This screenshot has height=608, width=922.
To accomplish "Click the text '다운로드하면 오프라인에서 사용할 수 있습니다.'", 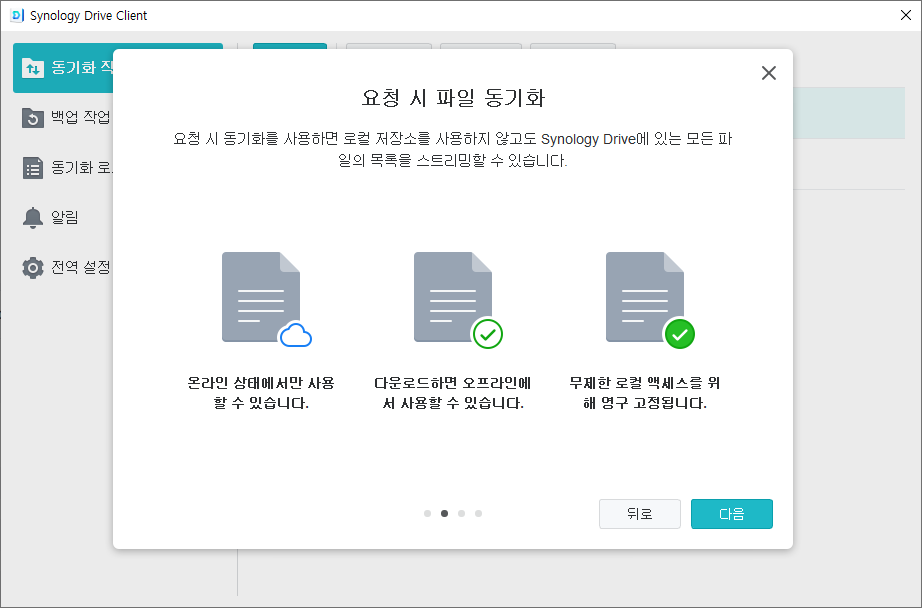I will click(x=453, y=393).
